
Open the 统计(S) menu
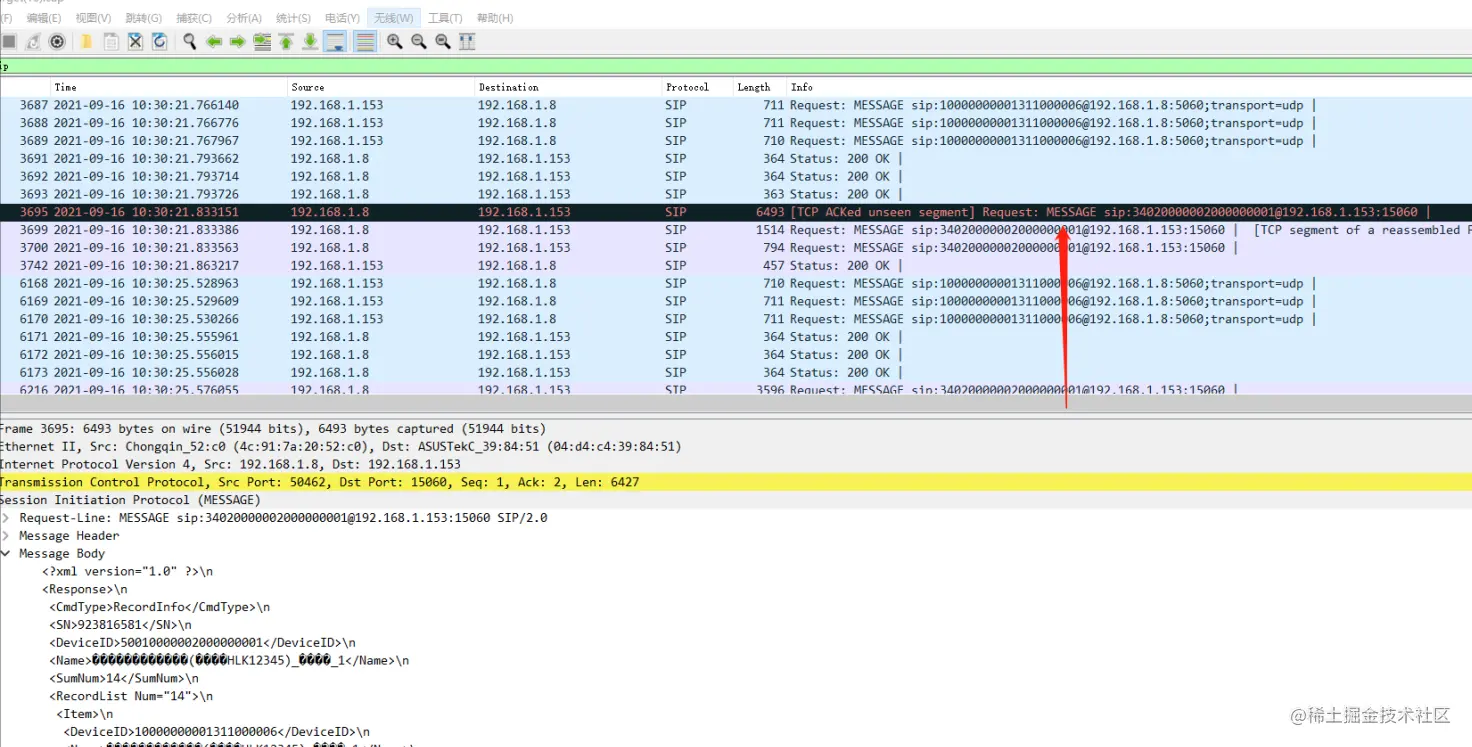click(293, 18)
